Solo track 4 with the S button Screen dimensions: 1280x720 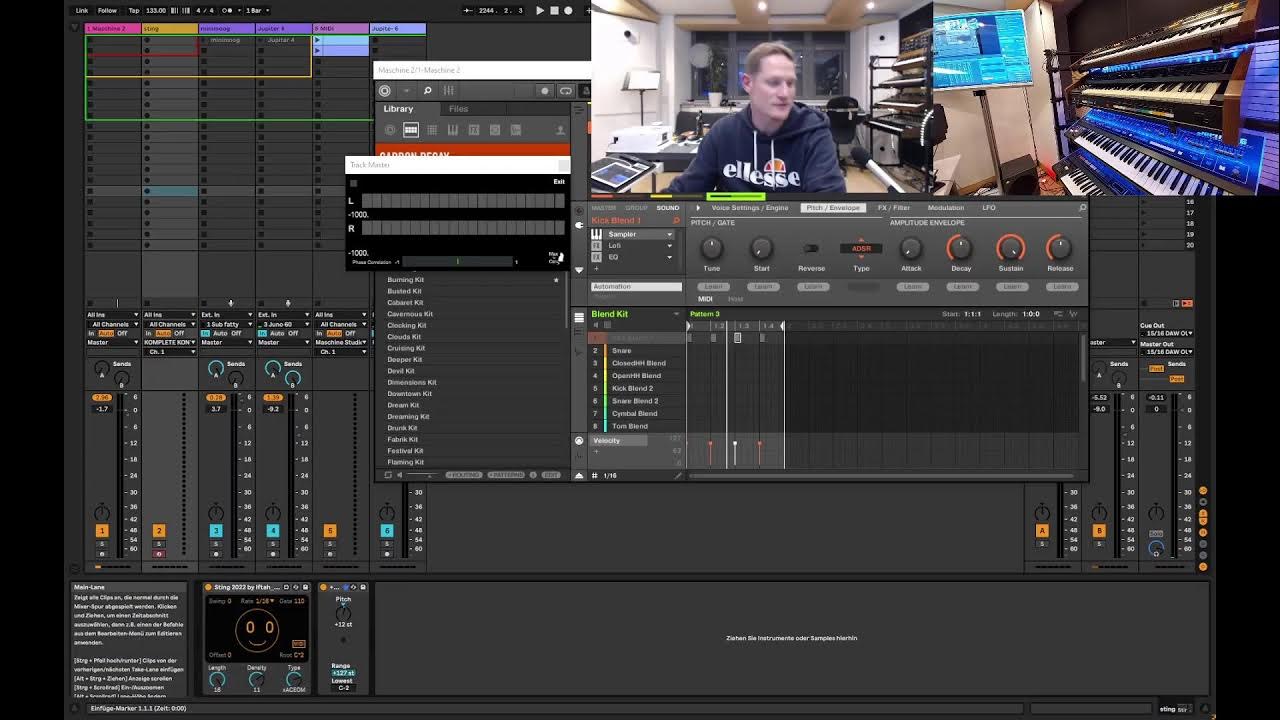(273, 543)
